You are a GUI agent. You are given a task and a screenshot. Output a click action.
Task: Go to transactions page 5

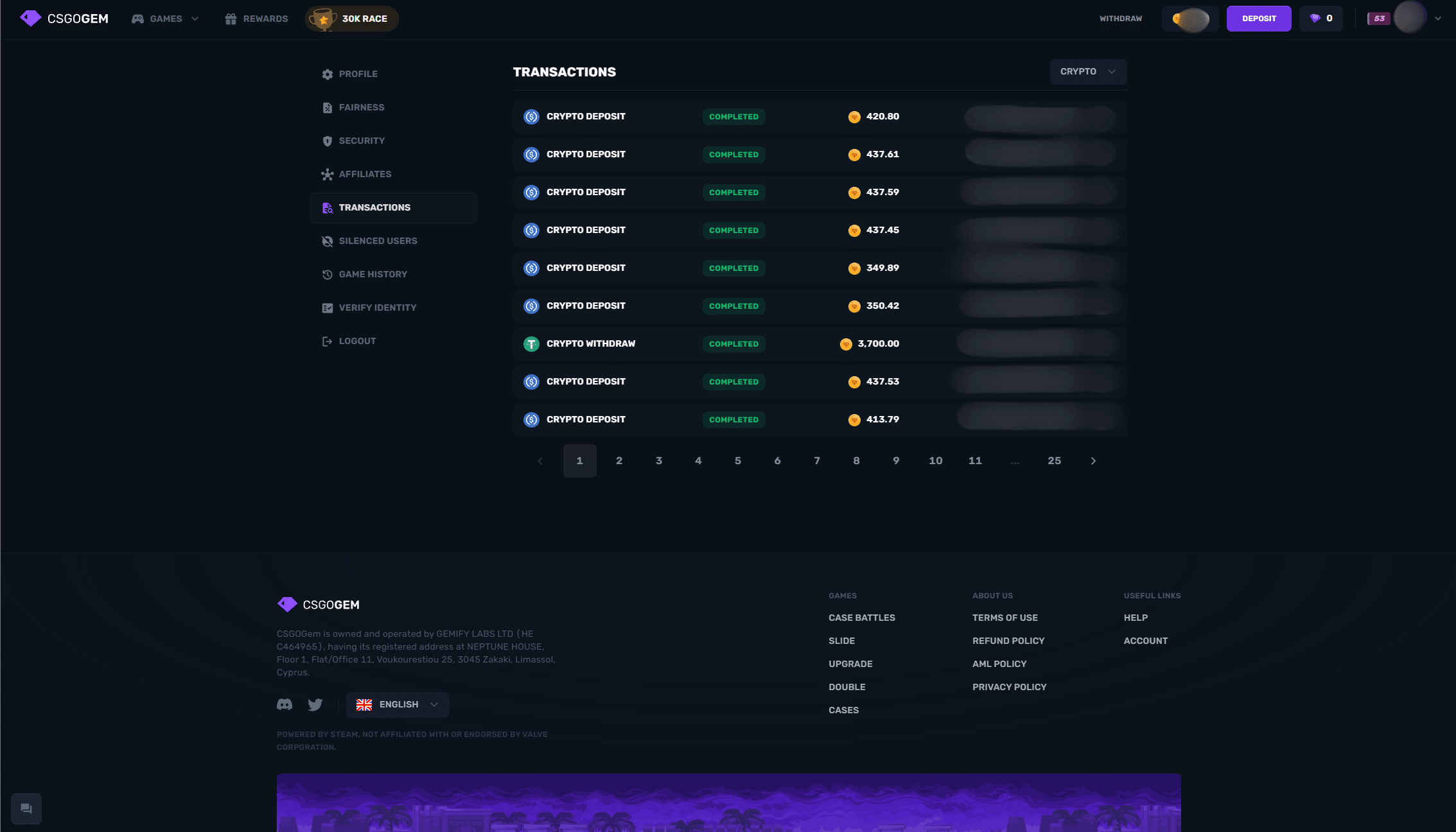click(x=738, y=461)
